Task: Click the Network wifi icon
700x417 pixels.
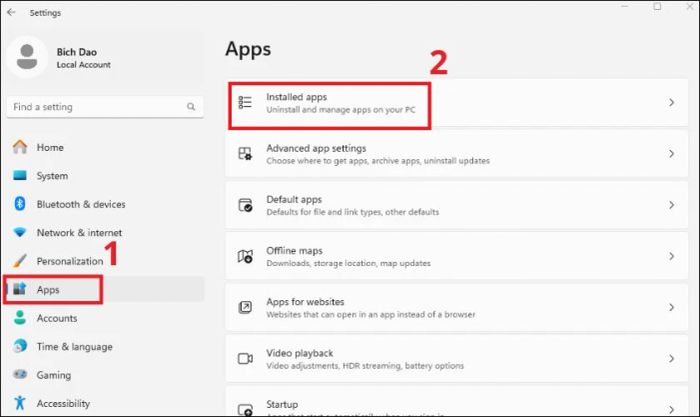Action: [x=20, y=232]
